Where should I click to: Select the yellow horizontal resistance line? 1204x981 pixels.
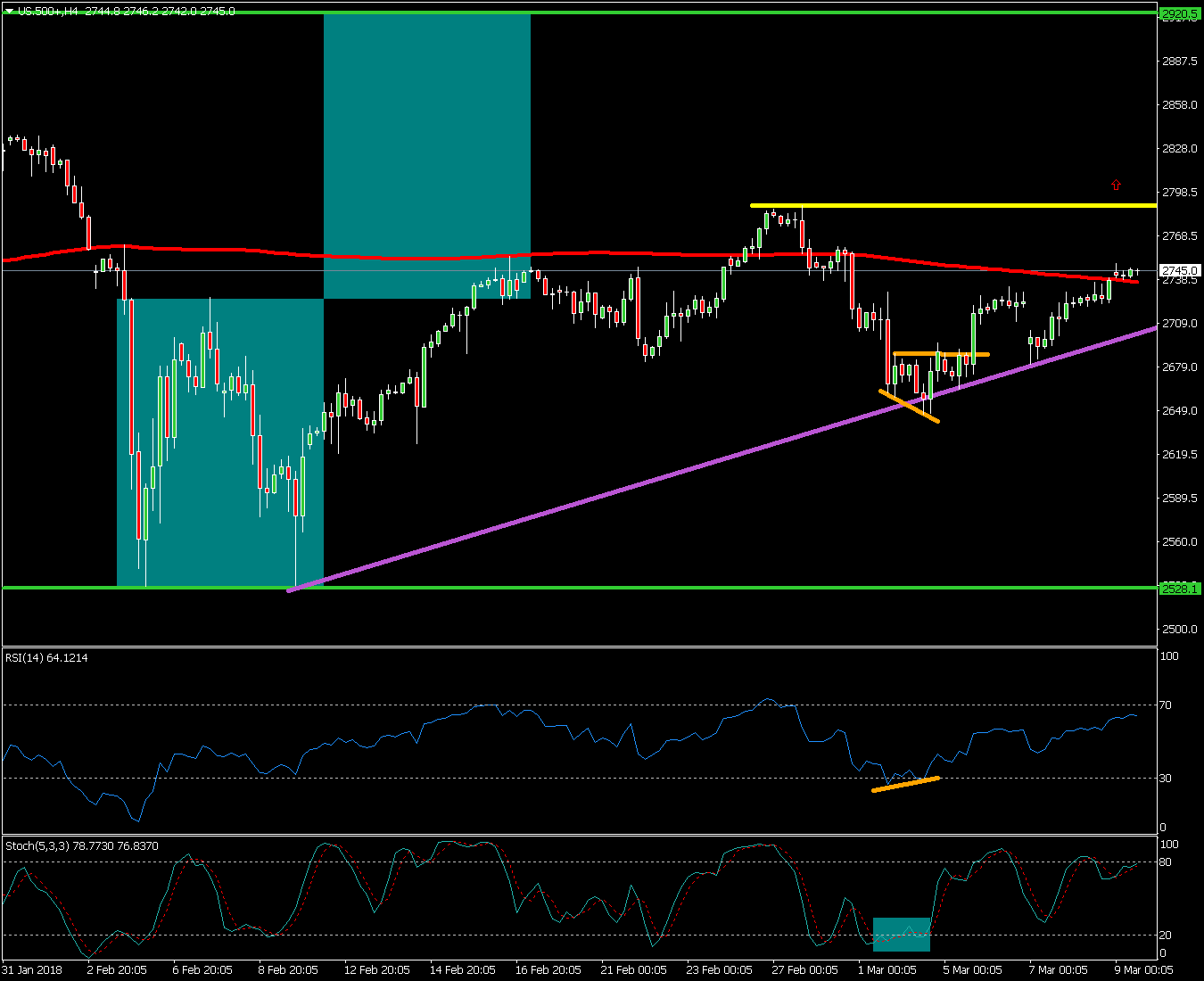(954, 205)
